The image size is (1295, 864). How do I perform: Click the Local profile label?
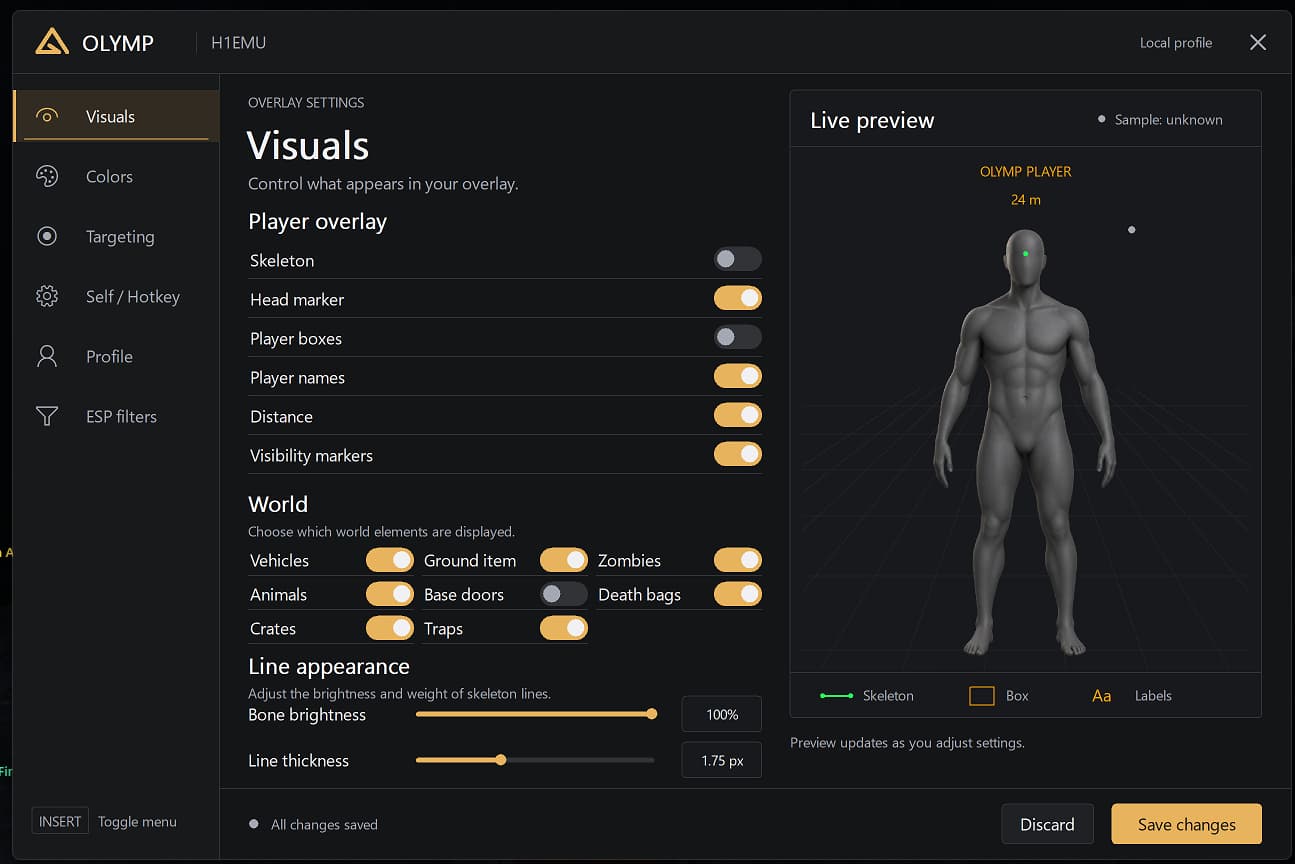(1176, 43)
